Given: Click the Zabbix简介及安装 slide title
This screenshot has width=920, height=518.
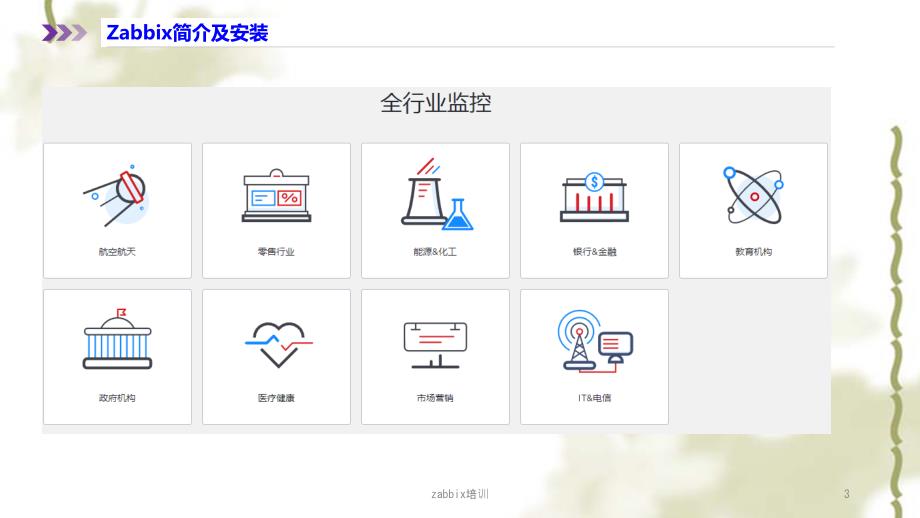Looking at the screenshot, I should (x=187, y=33).
